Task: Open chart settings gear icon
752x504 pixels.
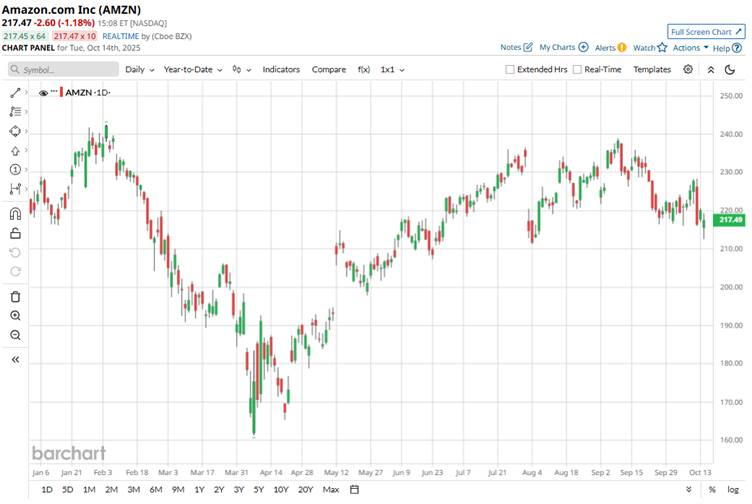Action: click(688, 70)
